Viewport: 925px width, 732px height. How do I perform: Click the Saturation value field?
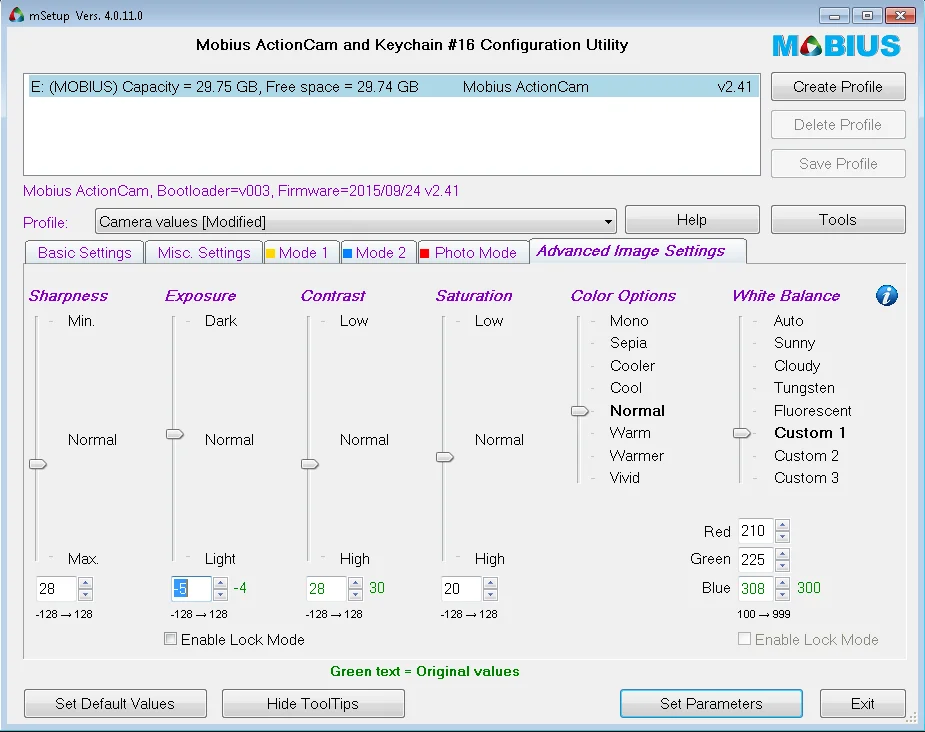pyautogui.click(x=462, y=588)
